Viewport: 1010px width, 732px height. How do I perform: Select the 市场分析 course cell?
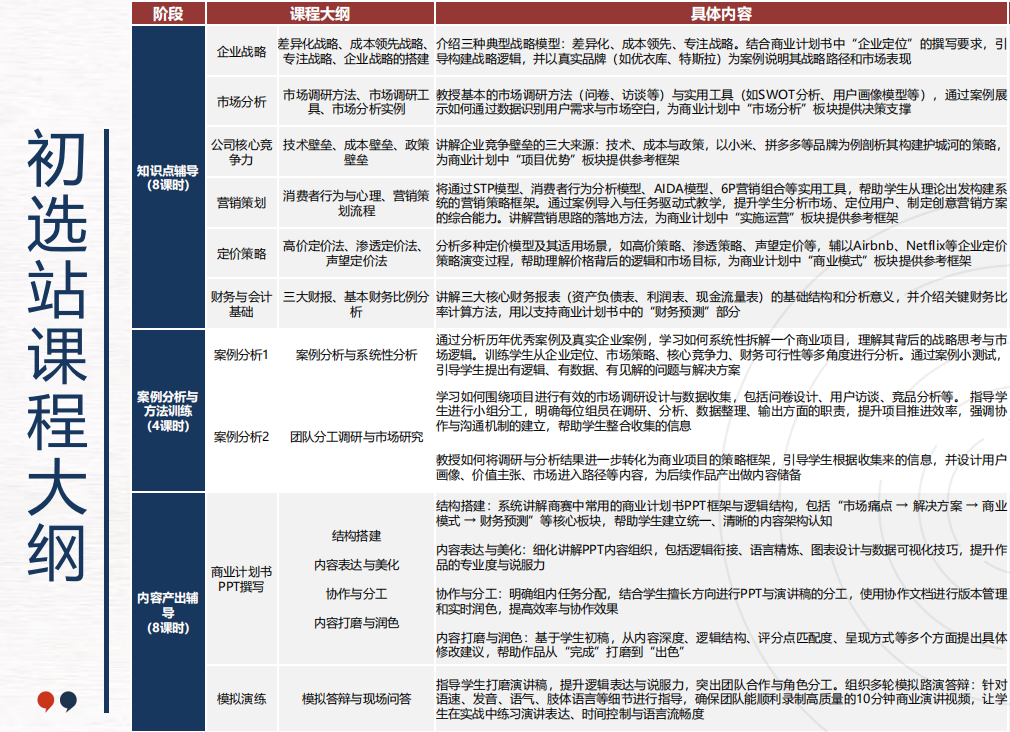click(x=242, y=102)
